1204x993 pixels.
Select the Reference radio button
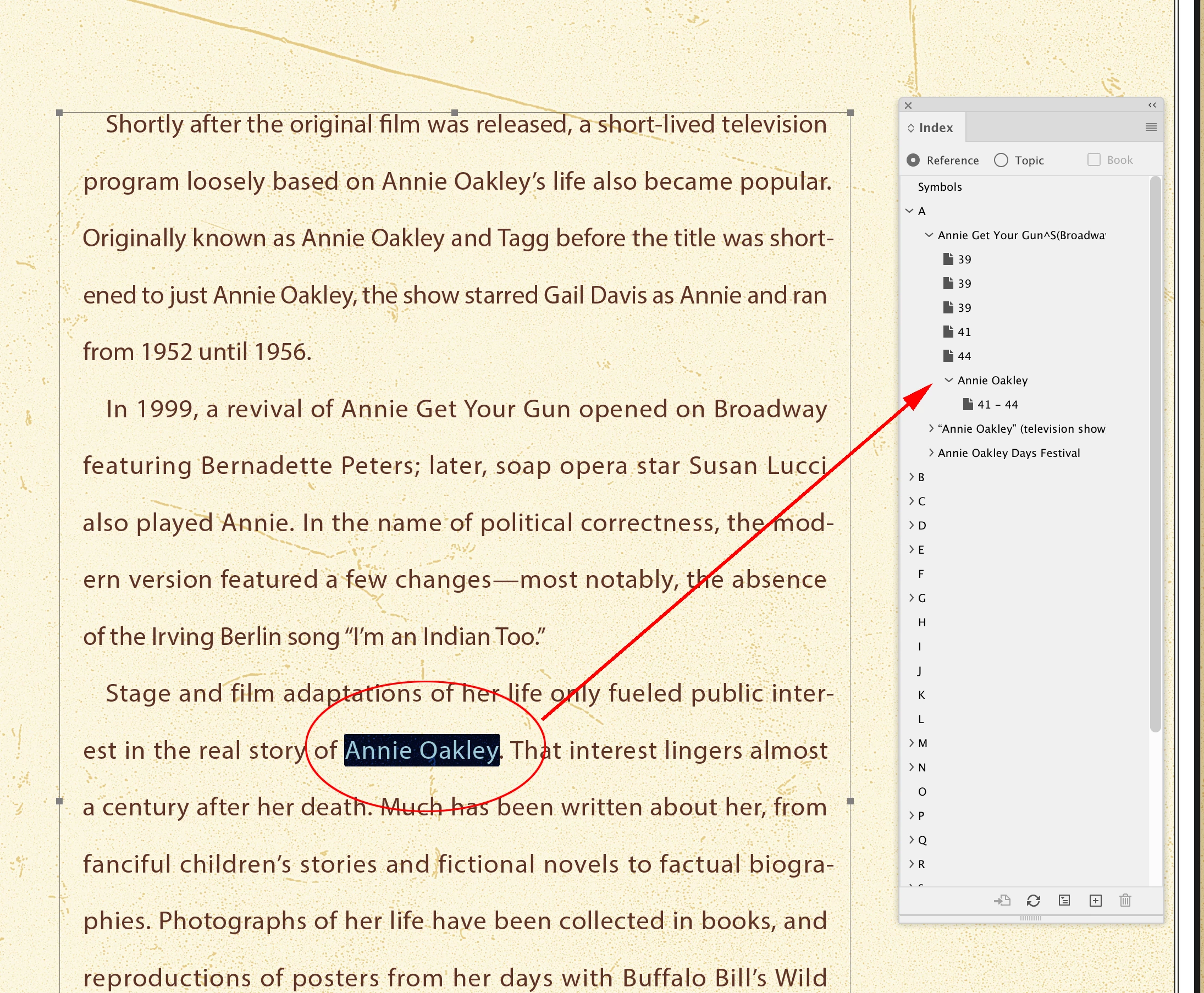[x=913, y=160]
